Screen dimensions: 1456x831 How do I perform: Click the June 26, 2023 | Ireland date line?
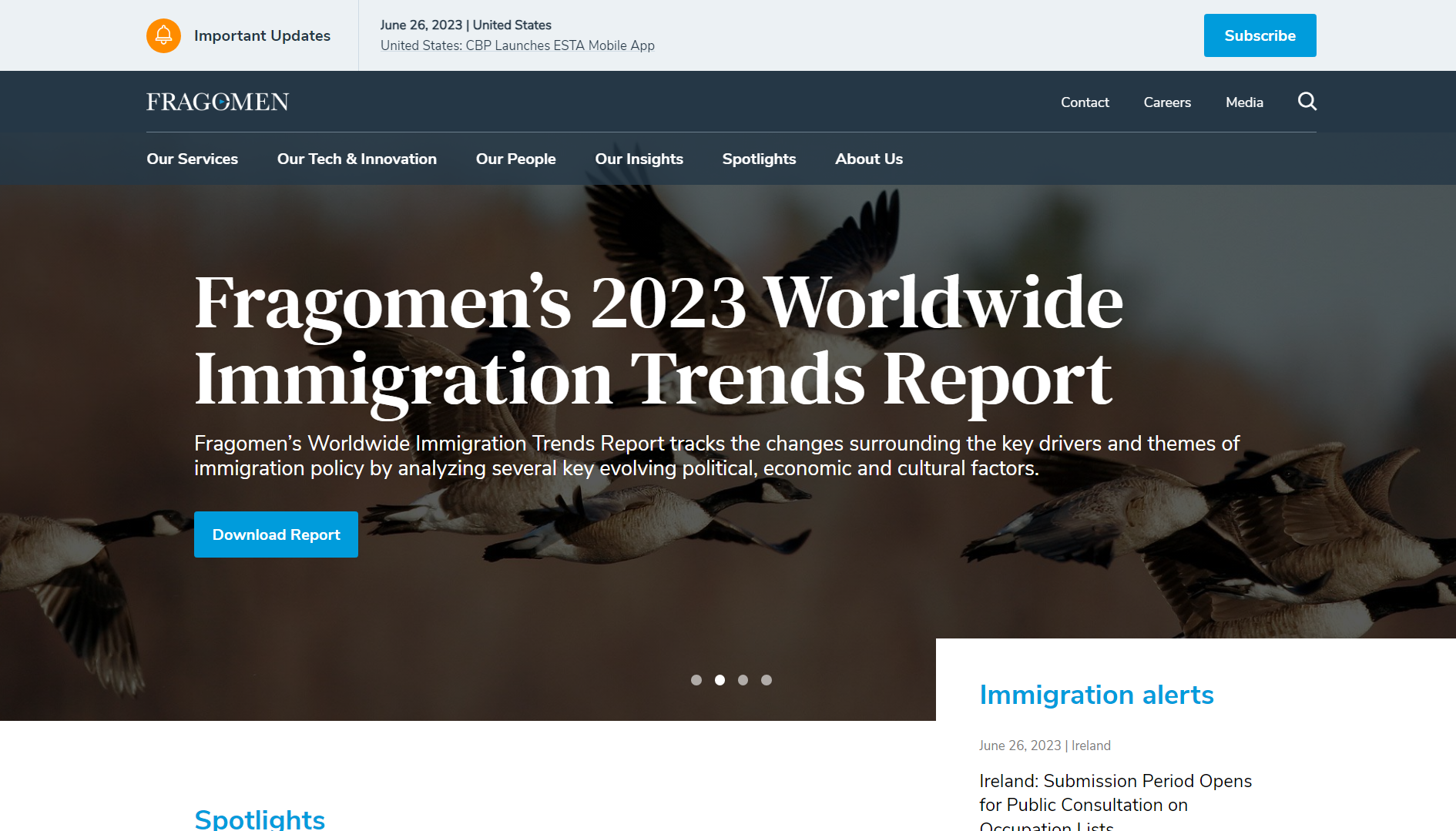(1045, 746)
